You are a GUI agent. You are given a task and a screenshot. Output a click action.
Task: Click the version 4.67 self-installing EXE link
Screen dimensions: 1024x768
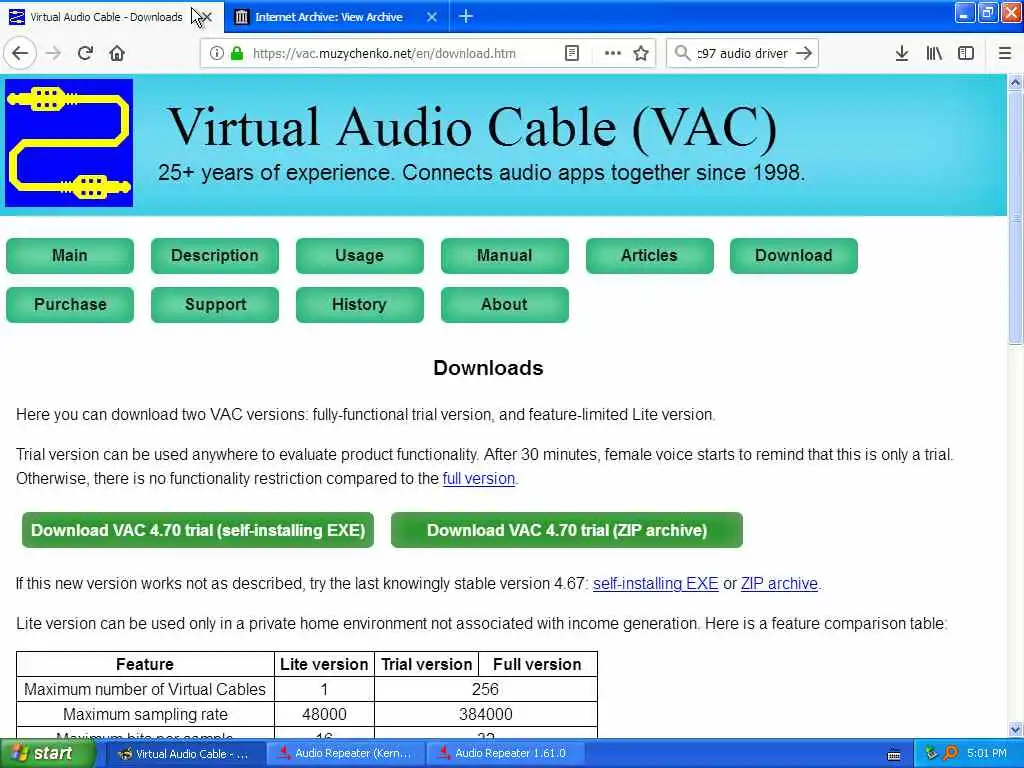pyautogui.click(x=656, y=584)
